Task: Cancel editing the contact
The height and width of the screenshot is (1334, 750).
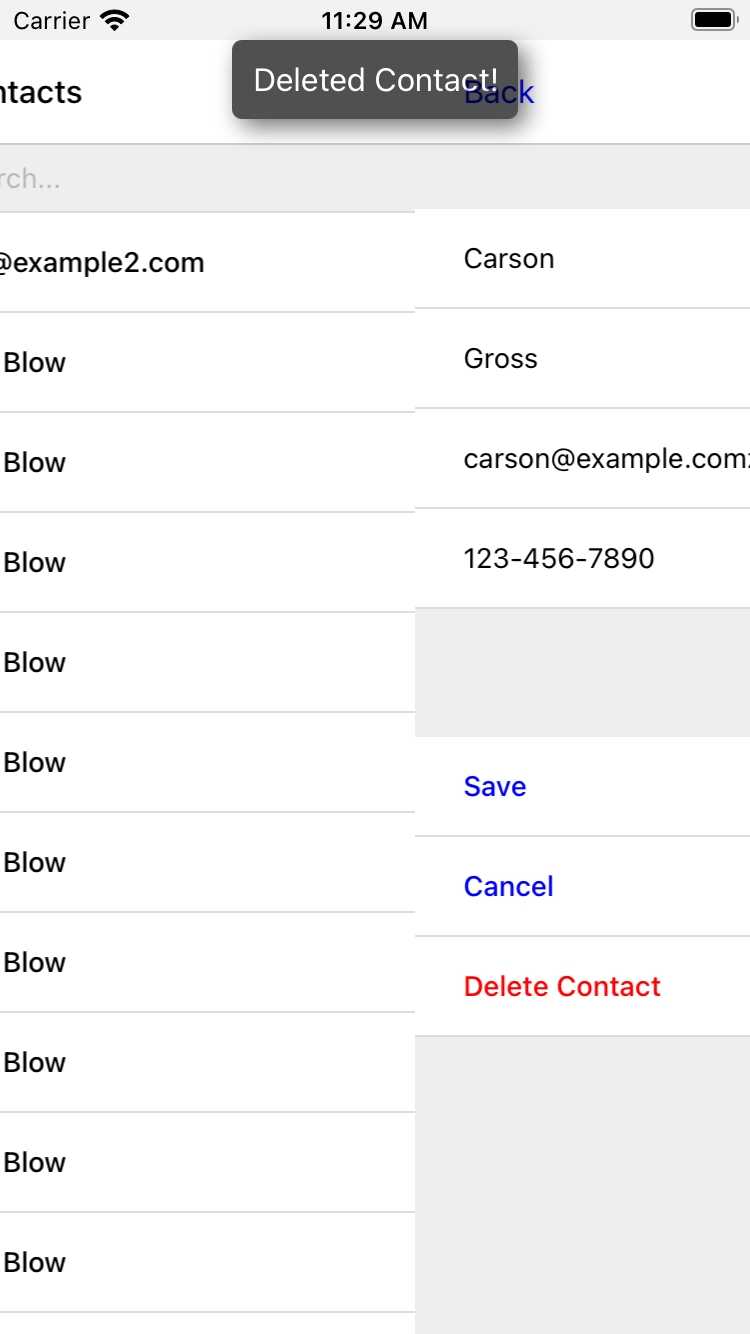Action: click(509, 887)
